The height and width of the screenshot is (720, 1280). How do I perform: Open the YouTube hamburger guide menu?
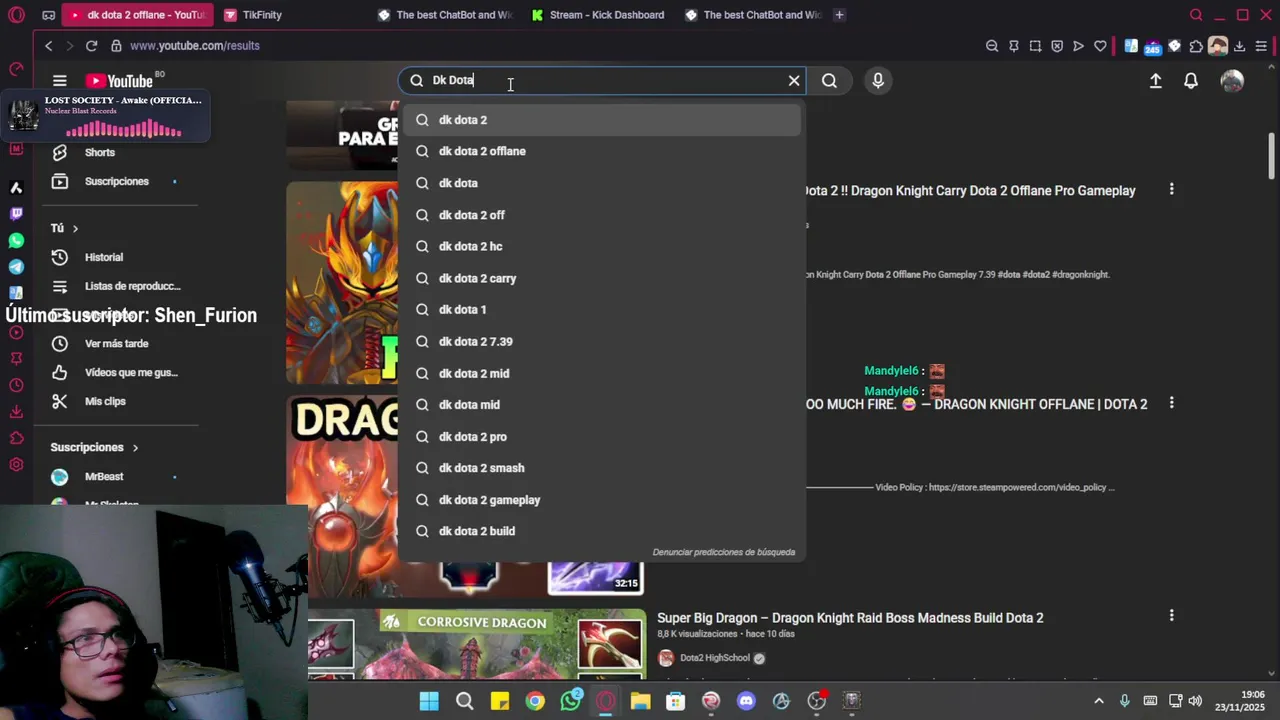point(59,81)
